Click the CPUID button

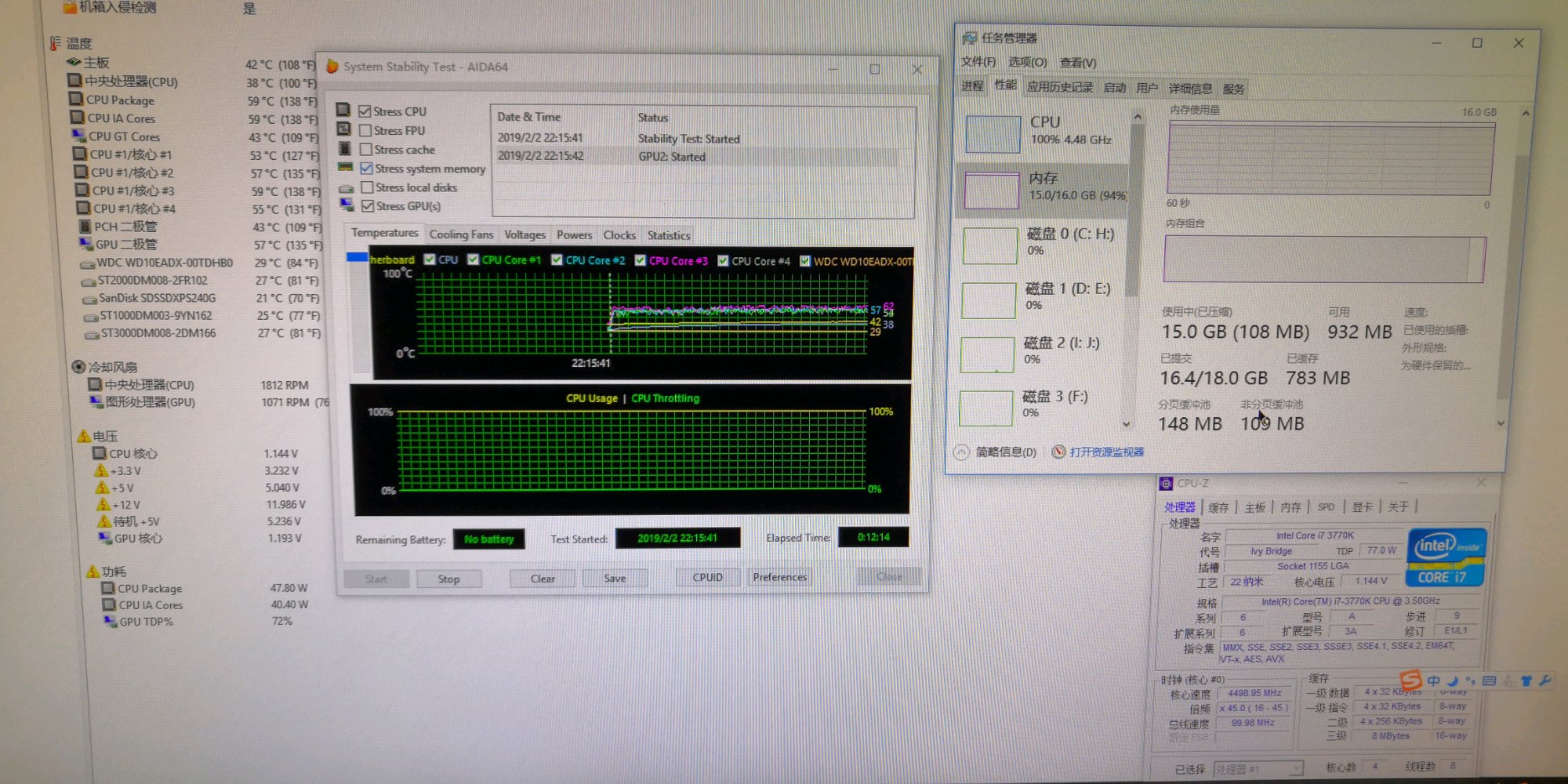pyautogui.click(x=707, y=577)
